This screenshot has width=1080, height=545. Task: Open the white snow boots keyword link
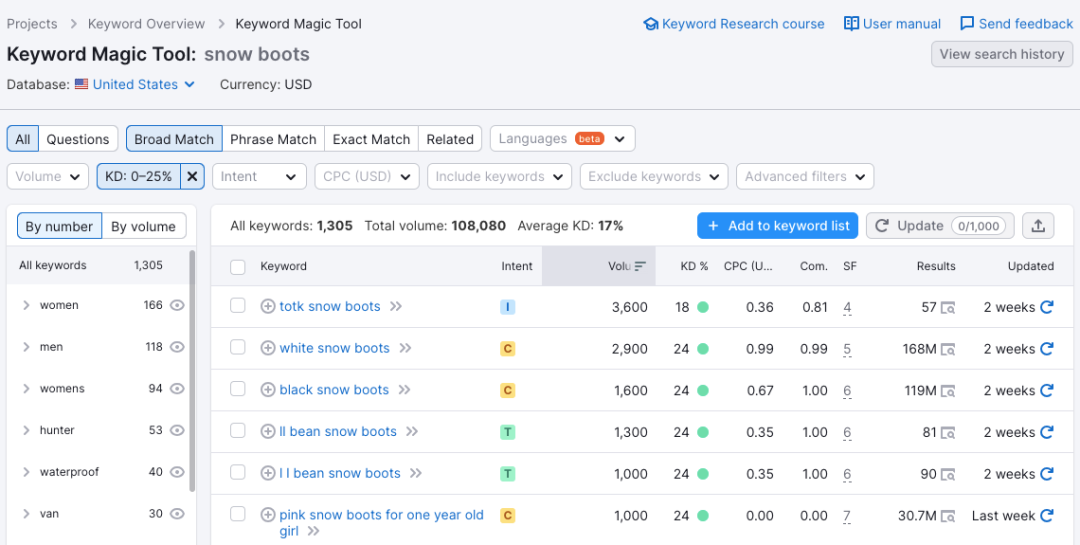click(x=335, y=349)
